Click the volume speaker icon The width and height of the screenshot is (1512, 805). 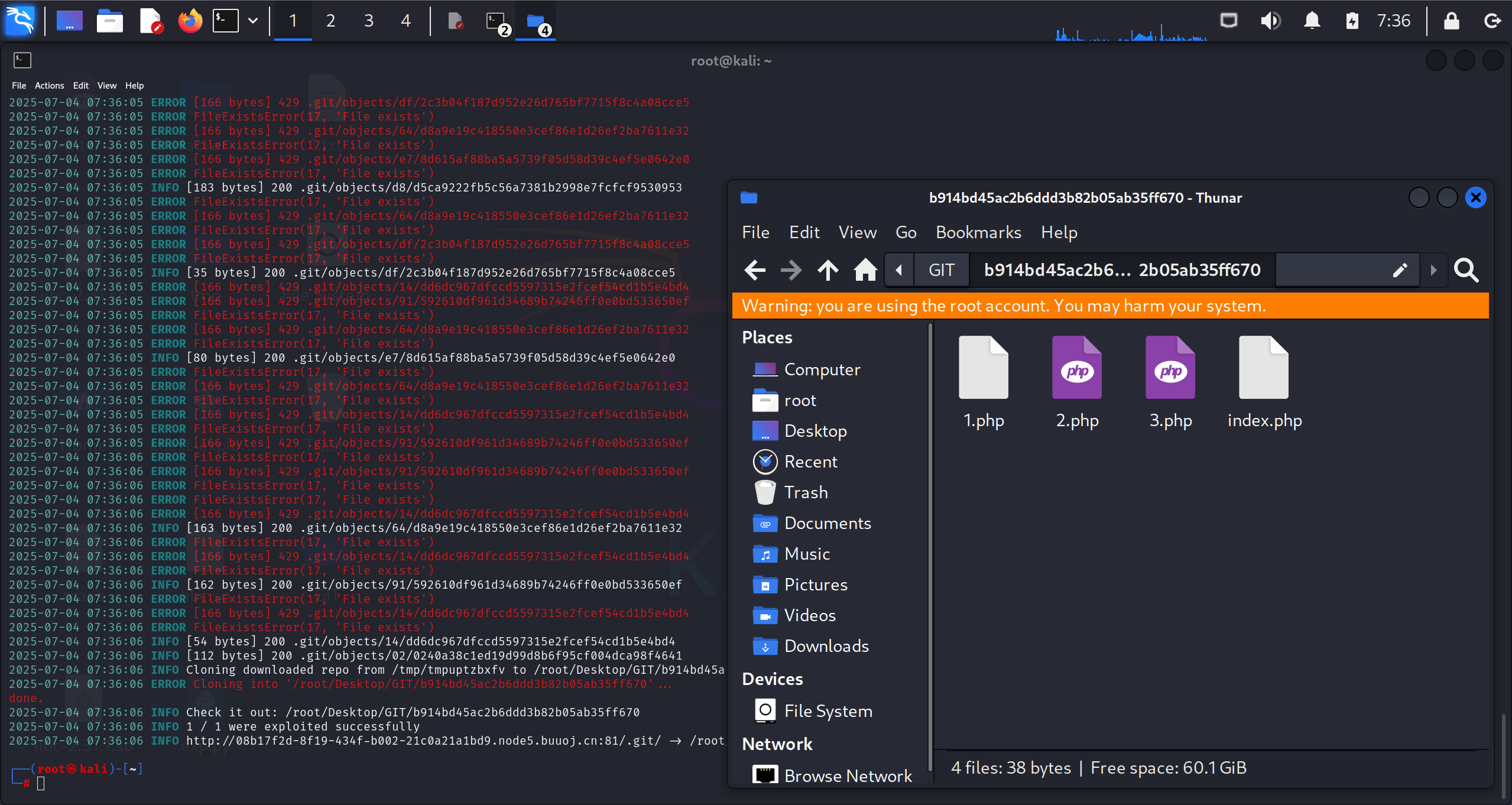coord(1270,21)
